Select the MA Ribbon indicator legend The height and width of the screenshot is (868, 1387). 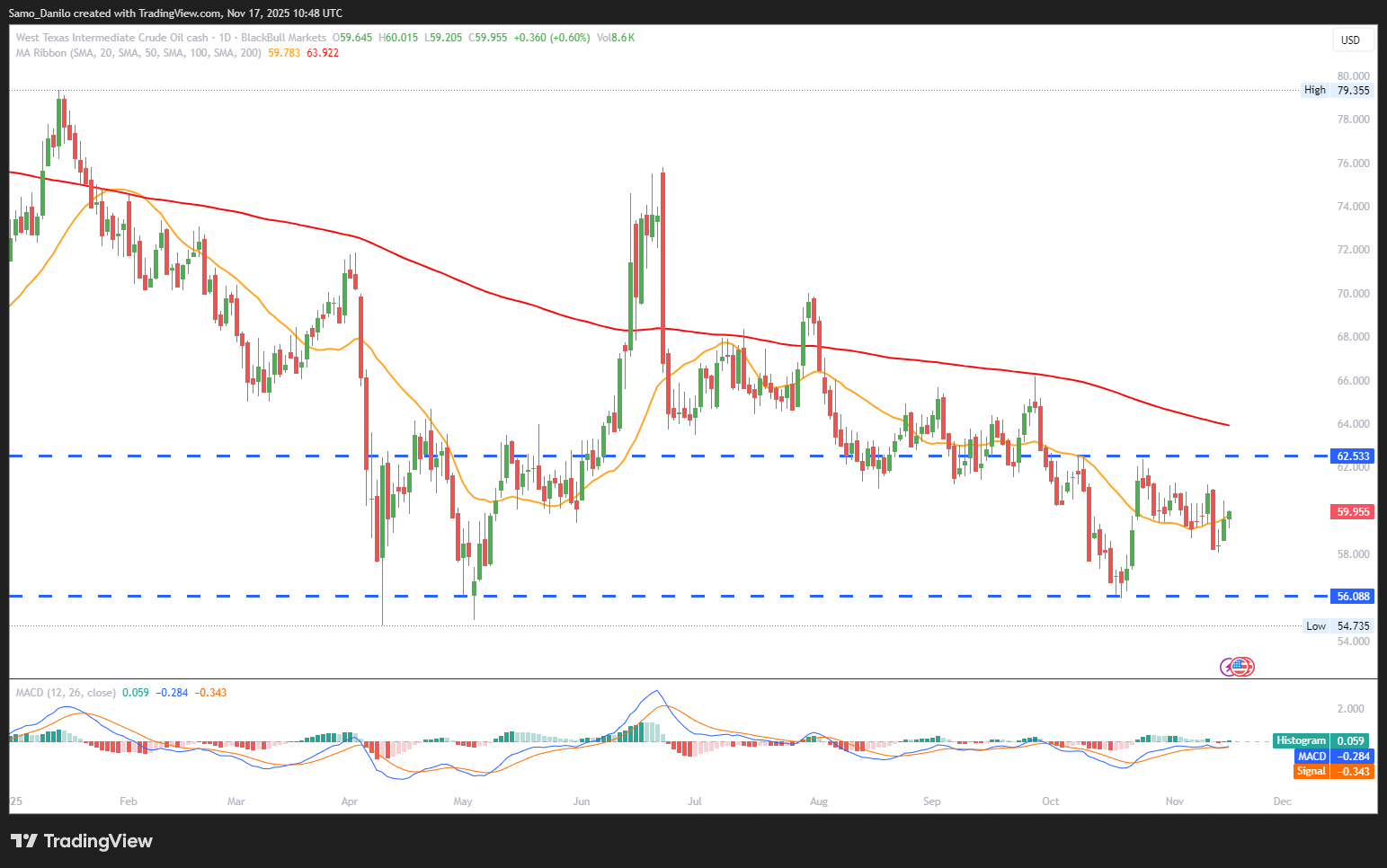pos(138,53)
